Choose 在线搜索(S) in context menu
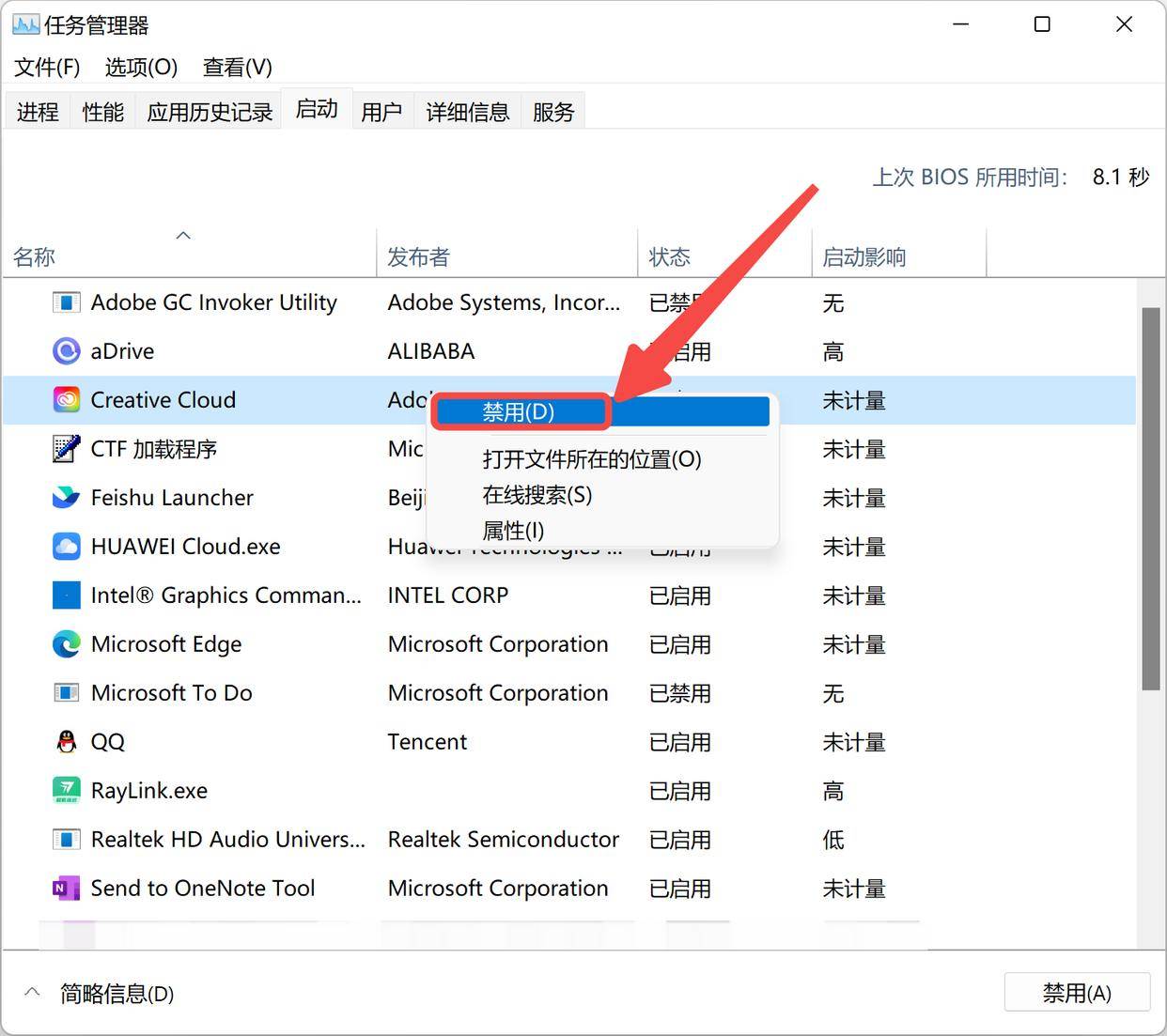This screenshot has width=1167, height=1036. tap(537, 495)
